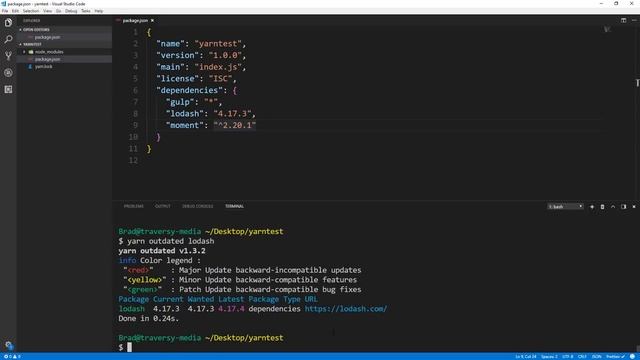Open the Debug menu
The image size is (640, 360).
71,11
